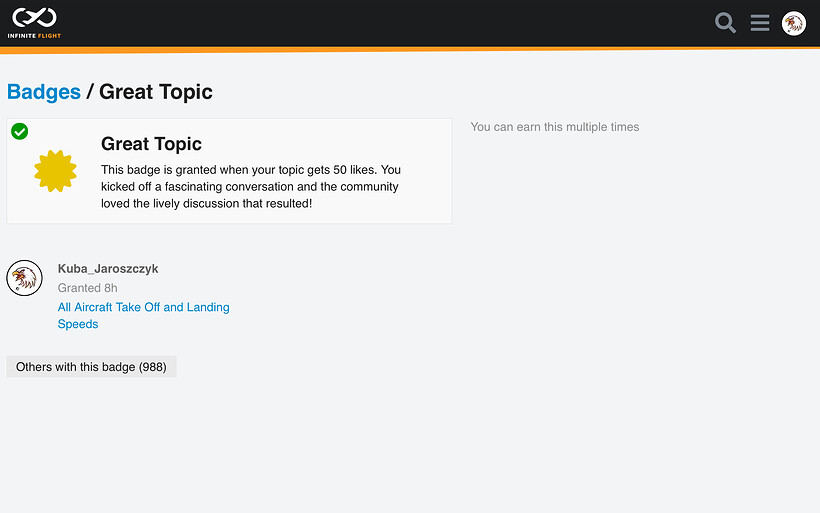Open the search magnifier icon
The height and width of the screenshot is (513, 820).
725,23
